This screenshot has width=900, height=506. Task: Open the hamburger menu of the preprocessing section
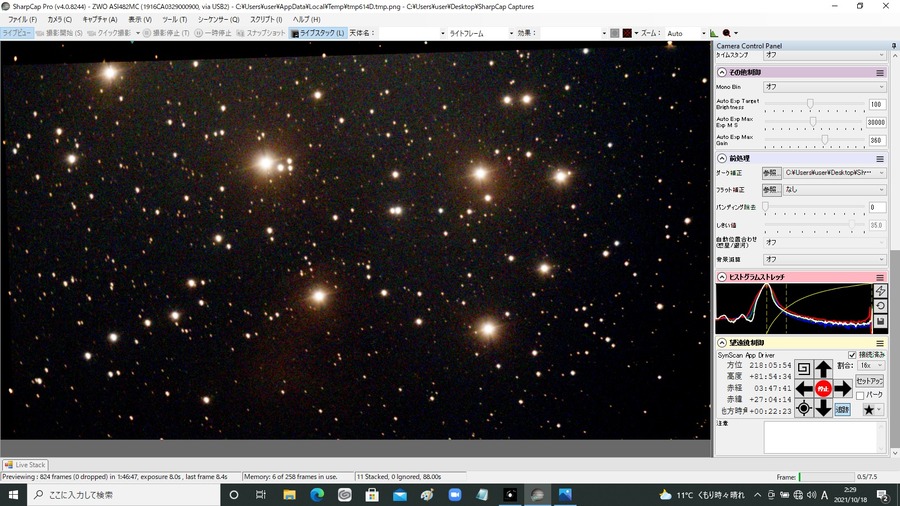880,158
